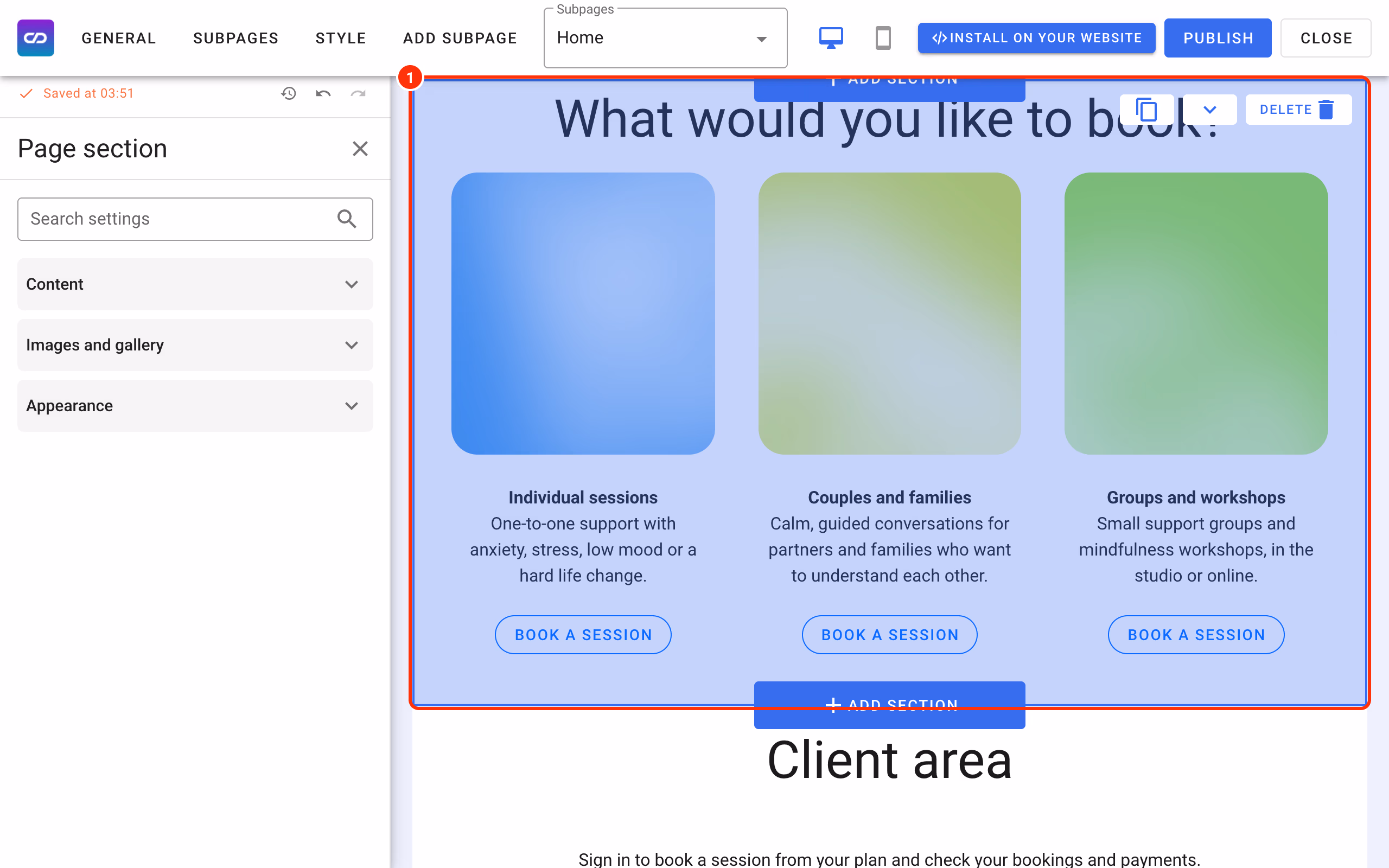Expand the Images and gallery group
Screen dimensions: 1389x868
click(x=195, y=345)
